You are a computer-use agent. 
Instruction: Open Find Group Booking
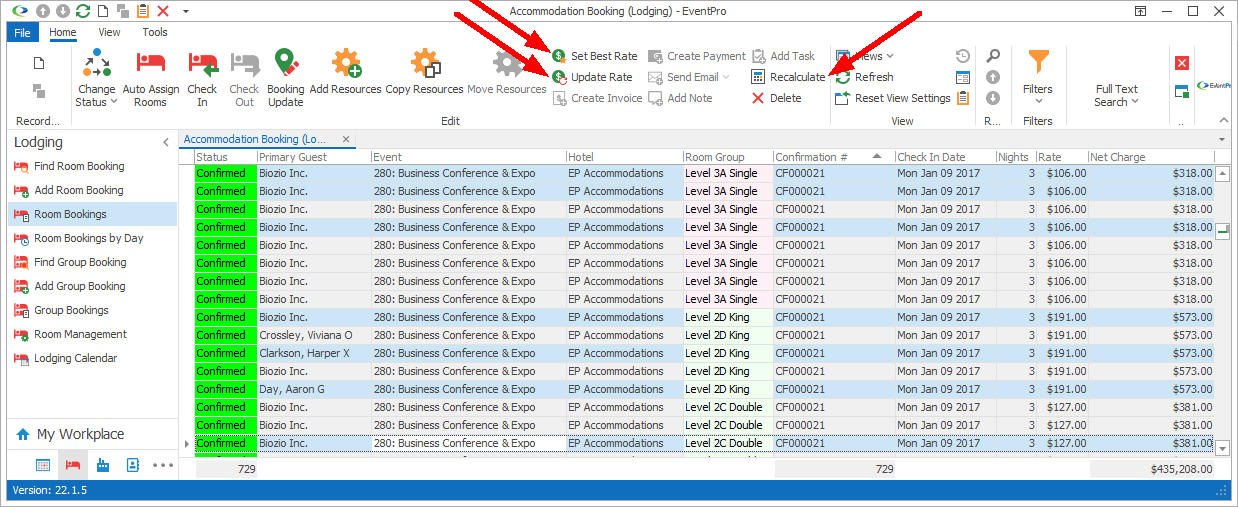pyautogui.click(x=92, y=262)
